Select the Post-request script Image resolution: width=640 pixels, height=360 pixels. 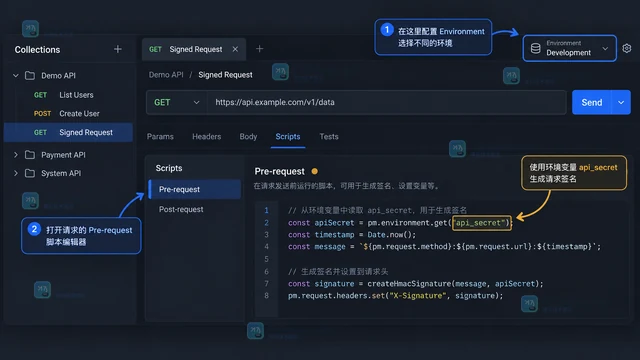(x=195, y=209)
